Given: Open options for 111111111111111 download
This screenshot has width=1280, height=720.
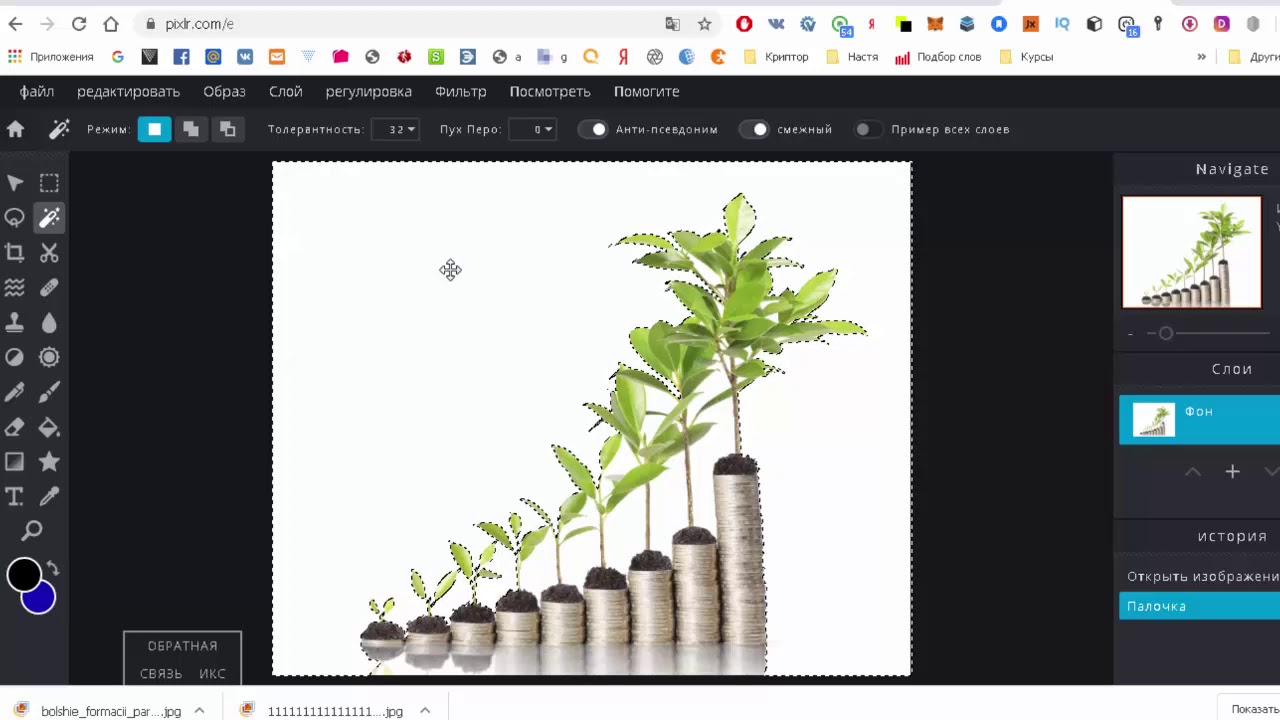Looking at the screenshot, I should 425,711.
